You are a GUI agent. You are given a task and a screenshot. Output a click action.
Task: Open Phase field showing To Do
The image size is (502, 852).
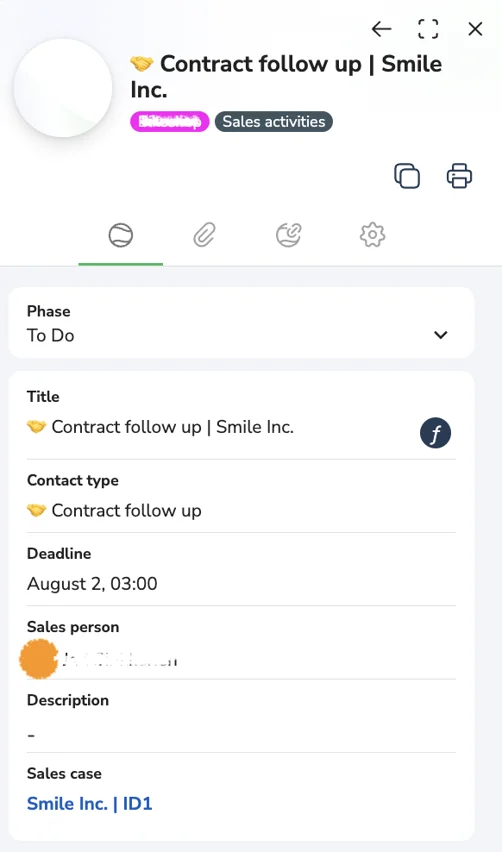coord(241,323)
